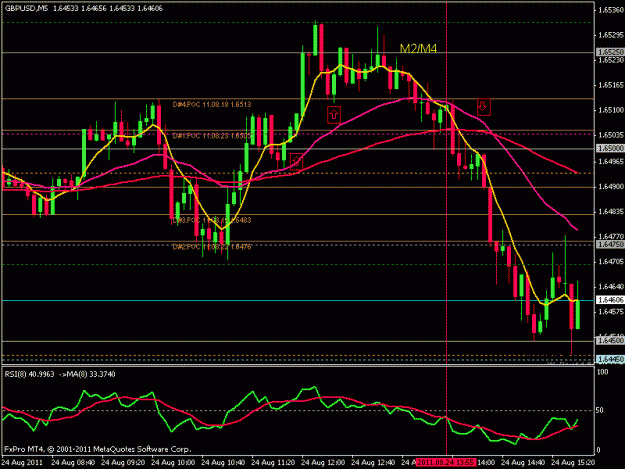Screen dimensions: 625x469
Task: Click the 1.64965 price axis label
Action: point(611,161)
